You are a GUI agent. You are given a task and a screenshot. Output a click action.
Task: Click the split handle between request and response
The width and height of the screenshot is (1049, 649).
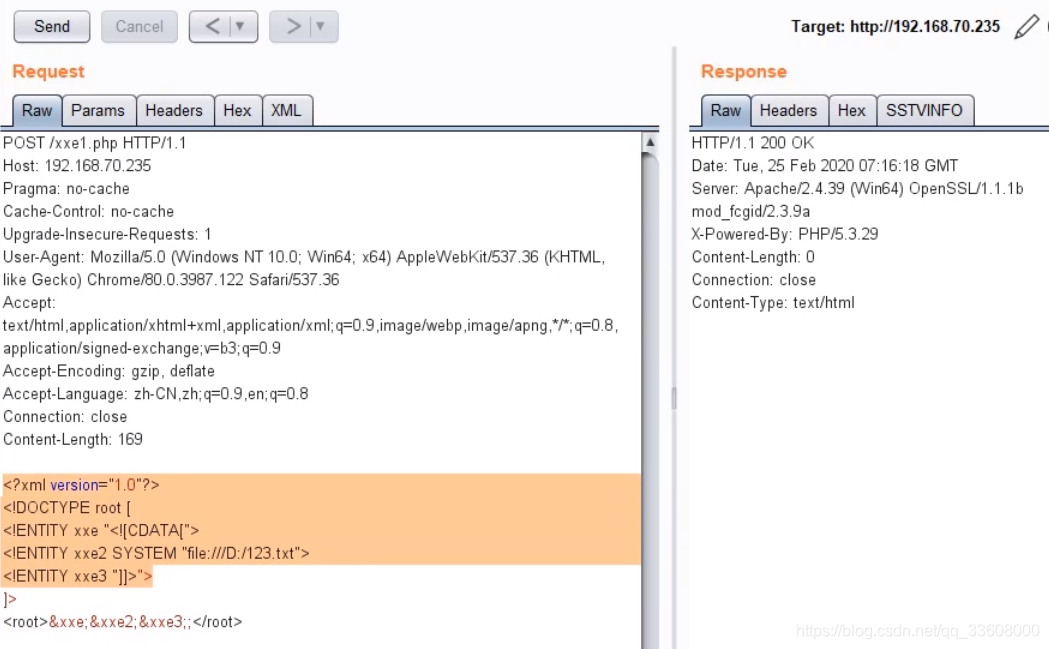coord(674,398)
